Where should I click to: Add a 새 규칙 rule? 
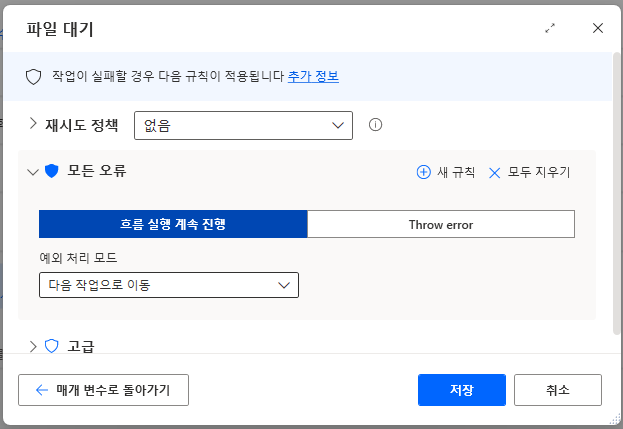click(446, 172)
